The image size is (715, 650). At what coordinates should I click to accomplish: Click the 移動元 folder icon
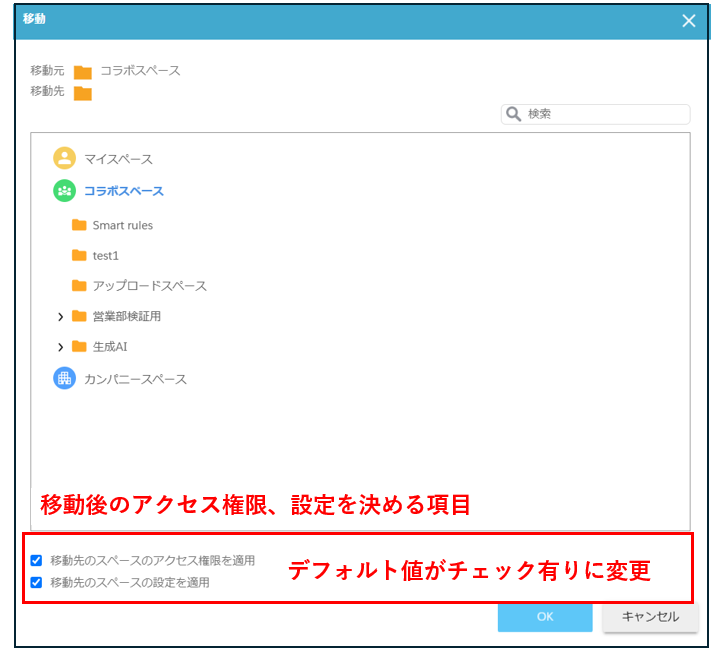pos(83,72)
